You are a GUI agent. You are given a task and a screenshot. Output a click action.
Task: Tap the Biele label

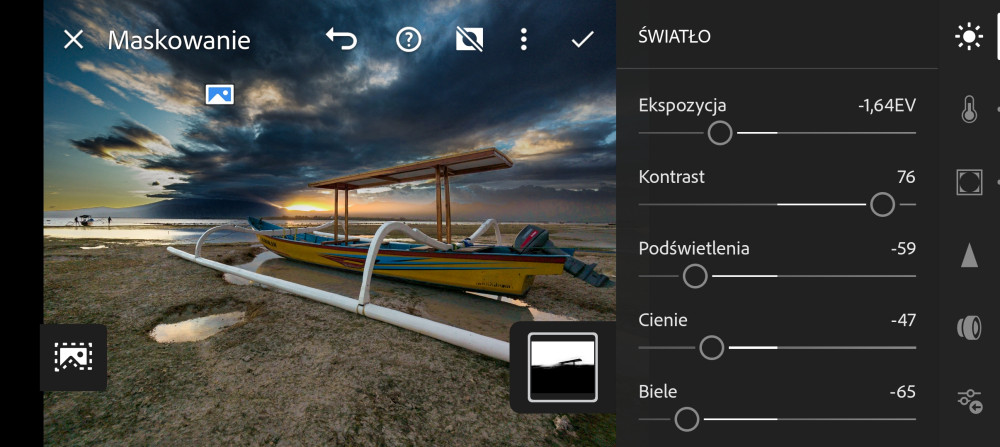[658, 392]
